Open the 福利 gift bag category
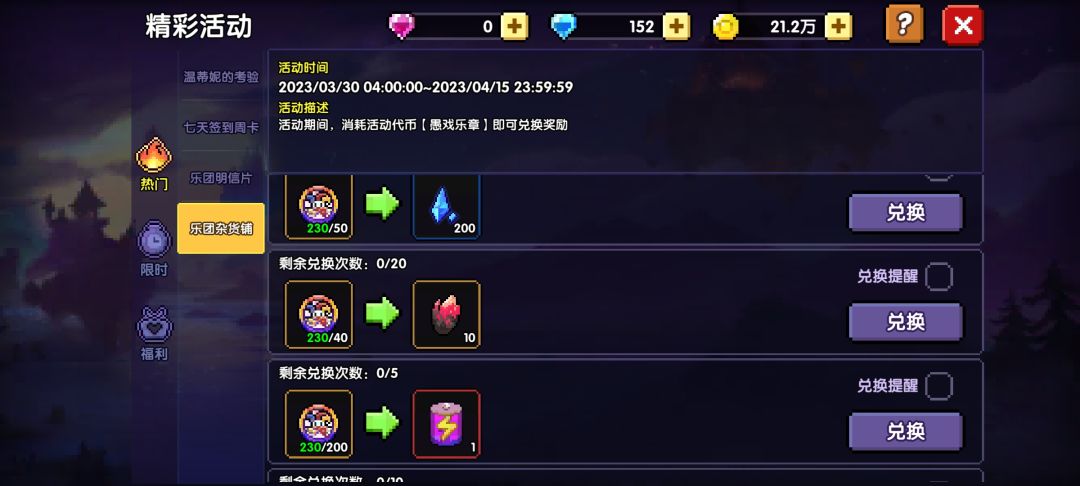This screenshot has width=1080, height=486. click(154, 334)
